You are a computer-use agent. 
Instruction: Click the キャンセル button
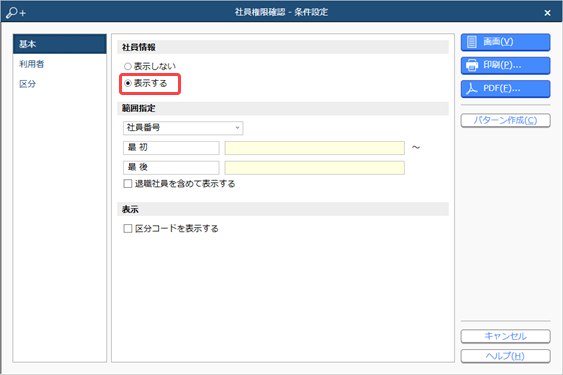[505, 336]
